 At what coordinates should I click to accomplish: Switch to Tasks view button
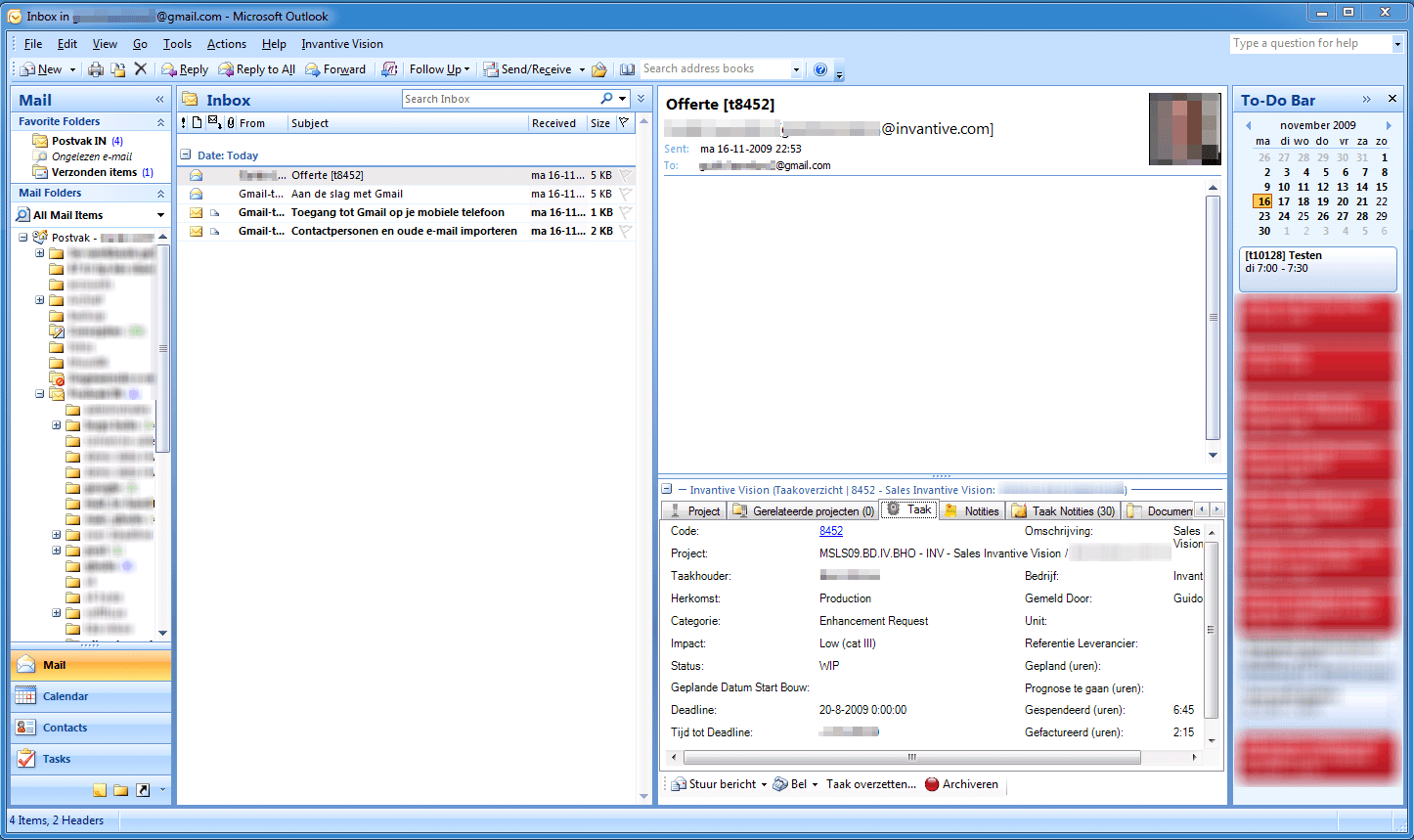[x=91, y=759]
